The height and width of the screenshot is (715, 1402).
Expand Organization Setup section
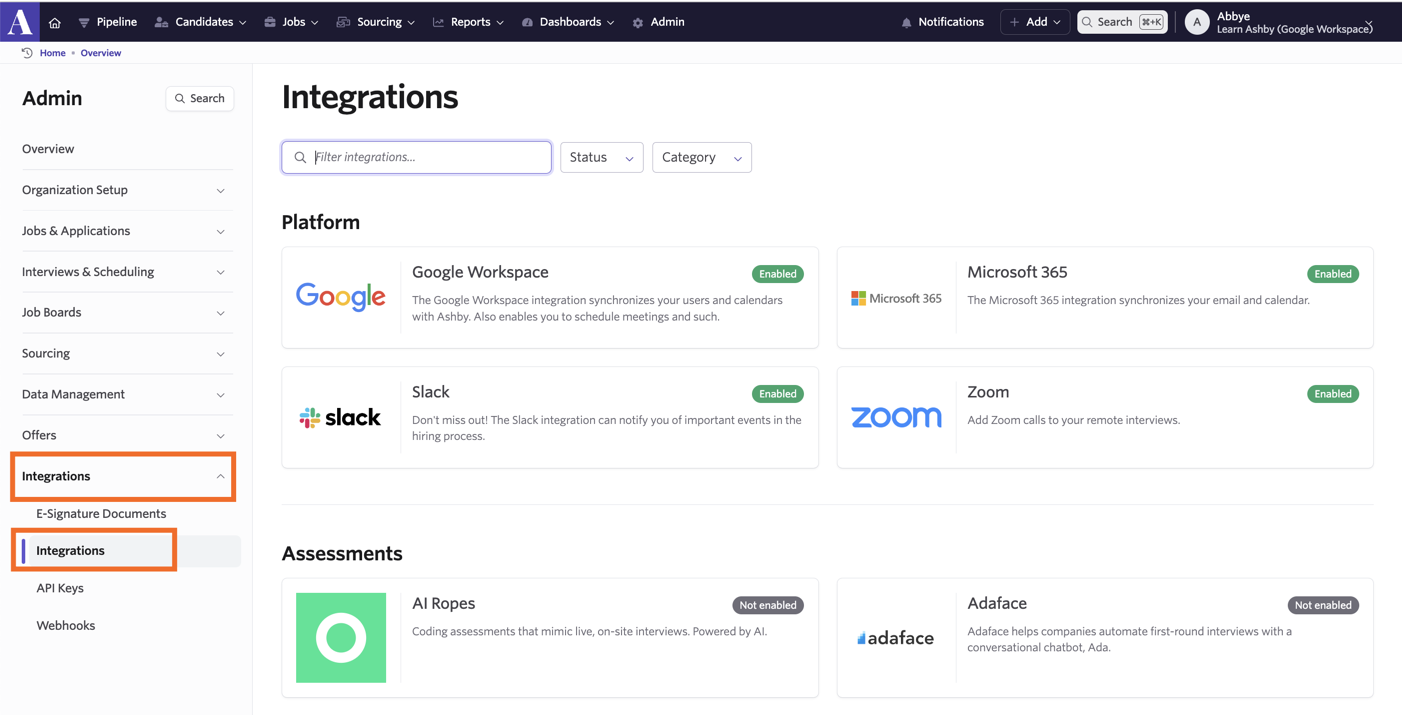[x=125, y=190]
